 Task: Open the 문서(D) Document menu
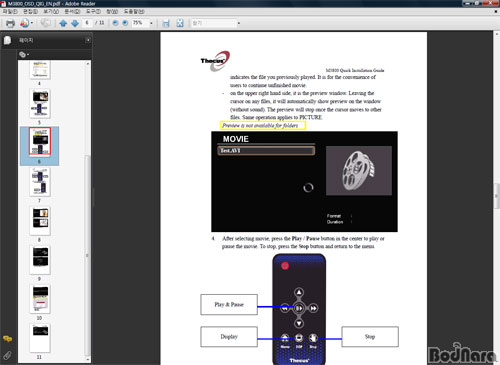[72, 11]
